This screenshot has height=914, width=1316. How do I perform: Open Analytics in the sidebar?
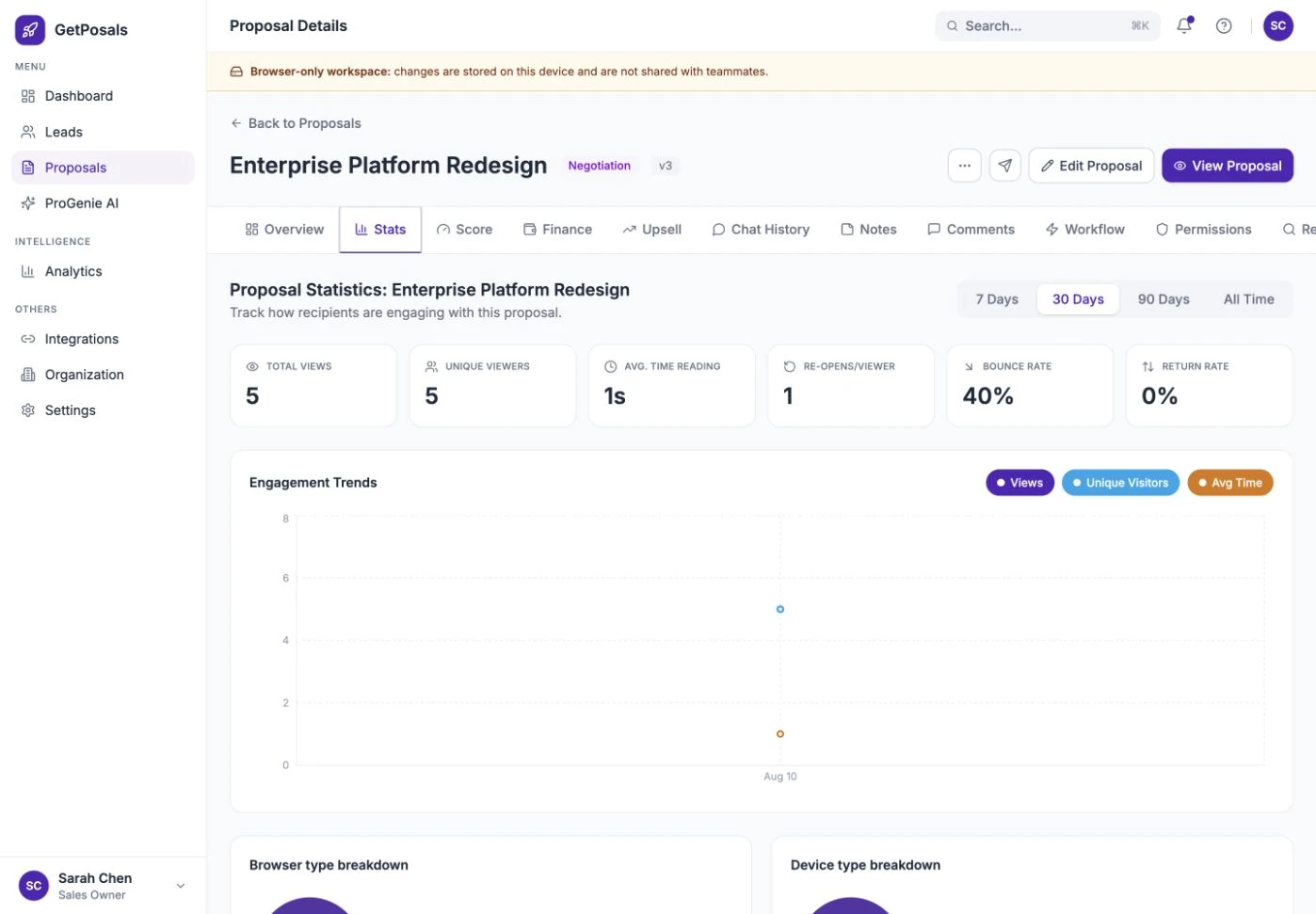click(x=103, y=271)
